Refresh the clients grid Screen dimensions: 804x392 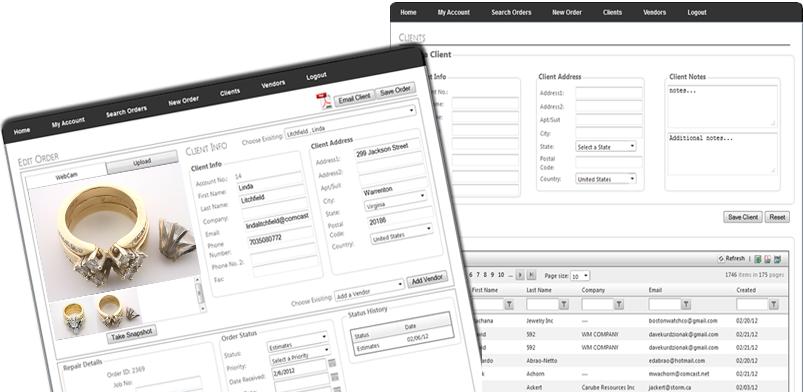tap(731, 259)
